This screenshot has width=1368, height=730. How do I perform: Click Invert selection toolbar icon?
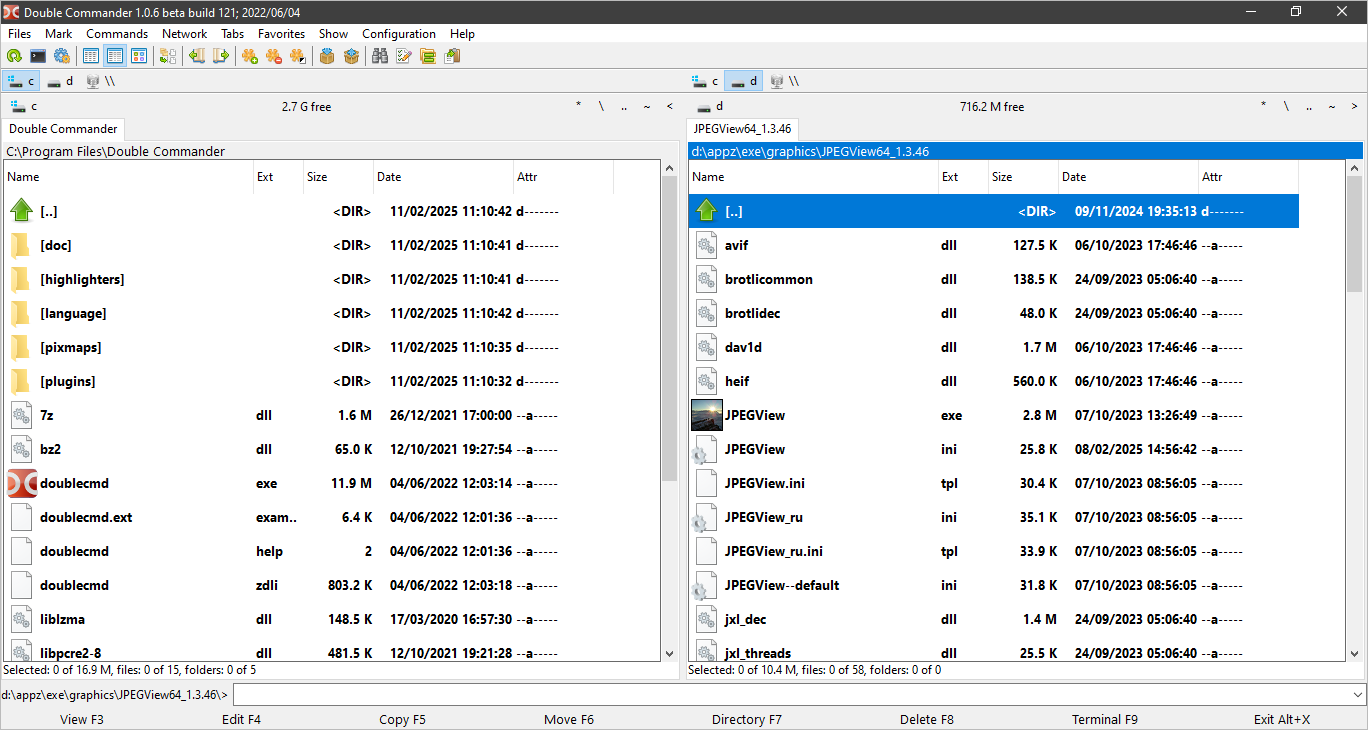click(x=298, y=56)
